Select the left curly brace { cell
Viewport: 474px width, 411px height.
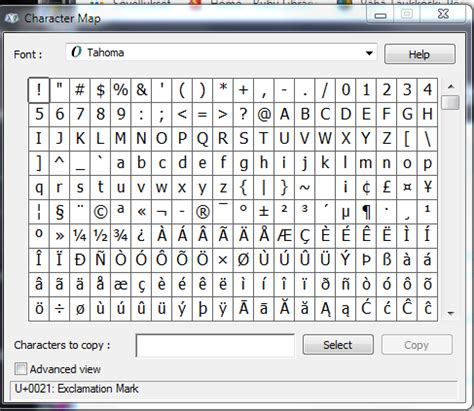tap(243, 187)
